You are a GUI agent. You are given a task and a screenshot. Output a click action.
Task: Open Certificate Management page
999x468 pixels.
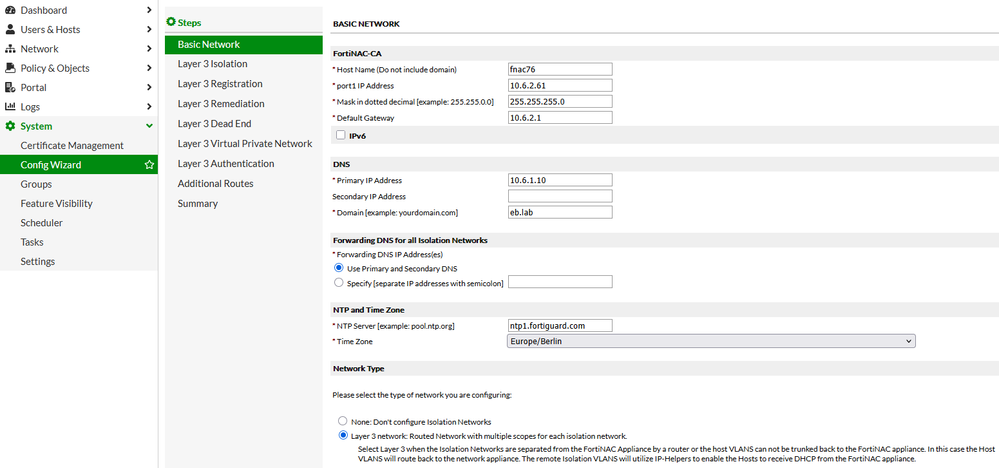tap(72, 146)
